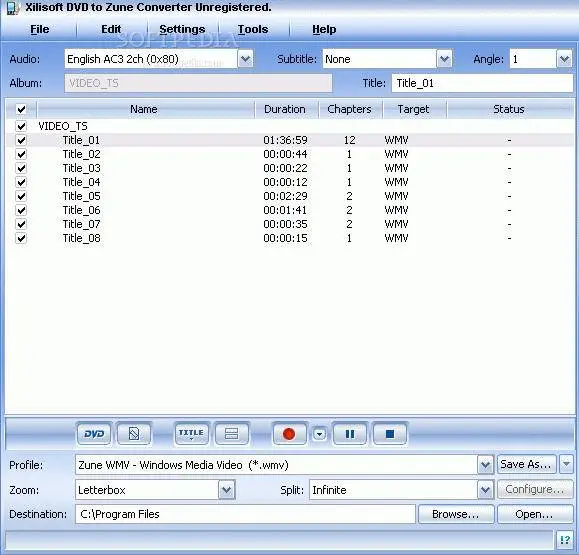The image size is (579, 555).
Task: Click the WMV target of Title_08
Action: [x=396, y=239]
